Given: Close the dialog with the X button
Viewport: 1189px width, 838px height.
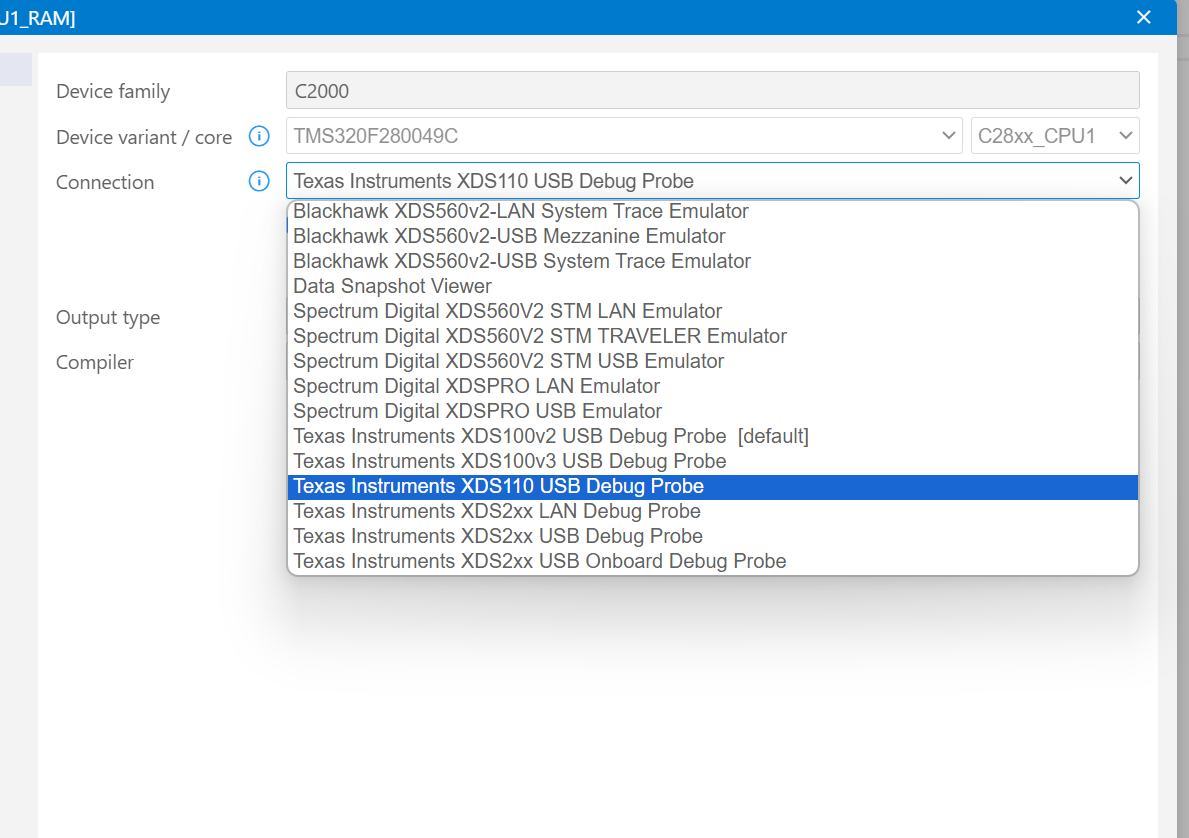Looking at the screenshot, I should [x=1144, y=17].
